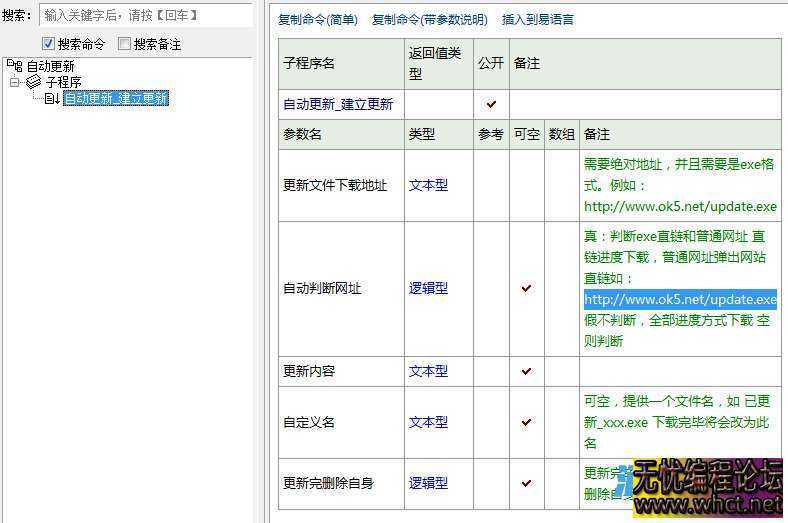Click the highlighted http://www.ok5.net/update.exe text
Viewport: 788px width, 523px height.
coord(680,299)
